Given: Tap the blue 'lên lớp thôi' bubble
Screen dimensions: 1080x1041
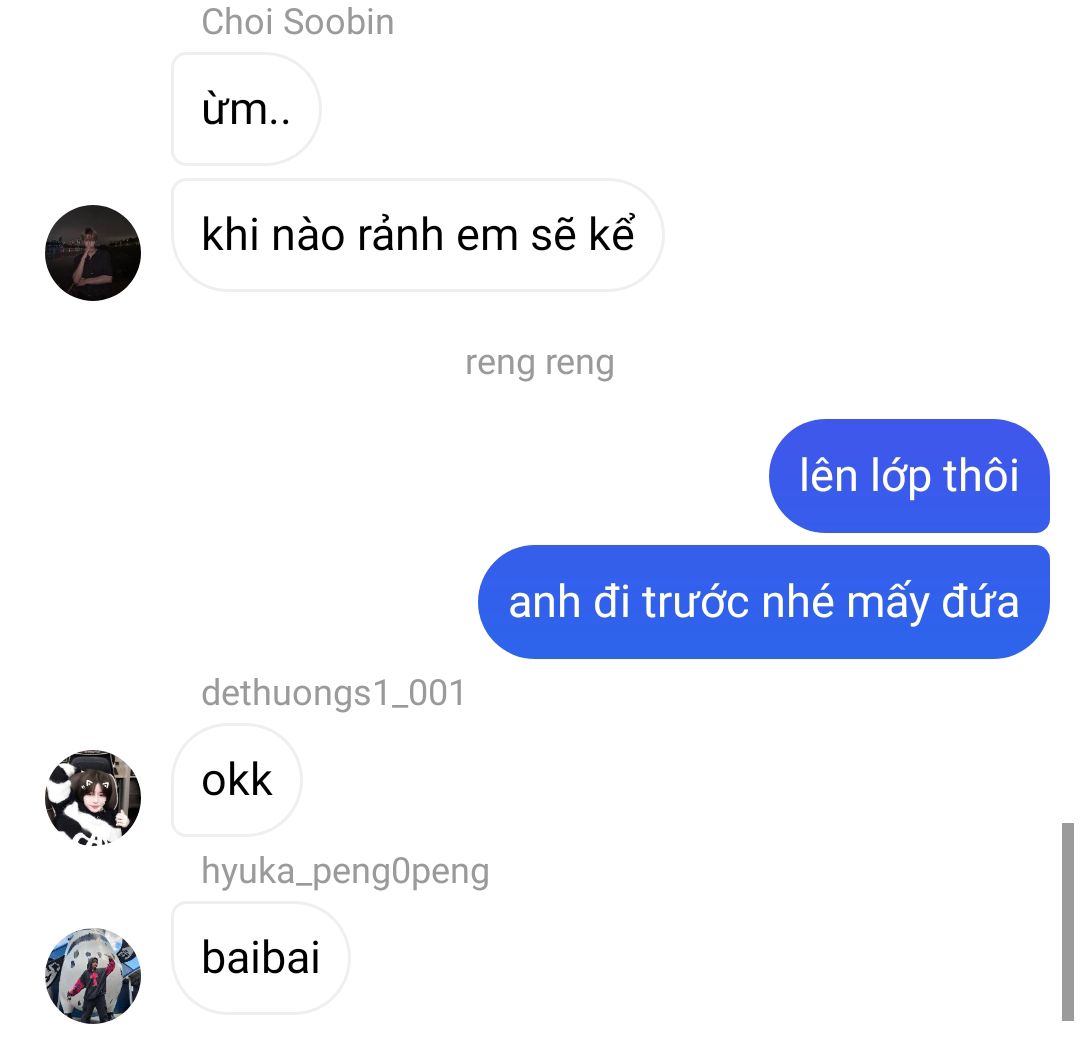Looking at the screenshot, I should tap(909, 475).
